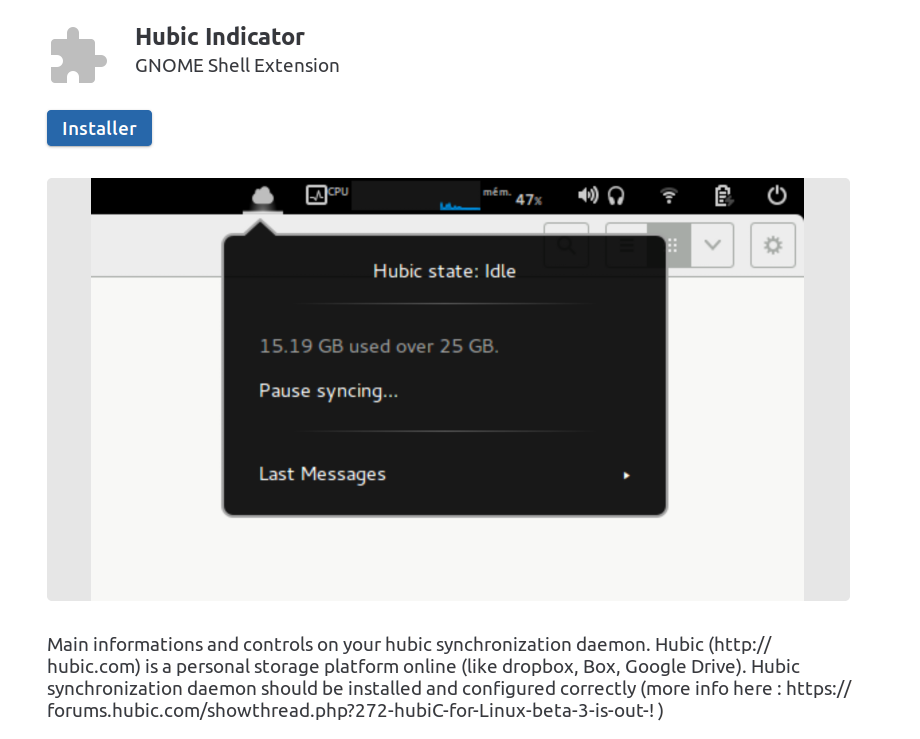Click the memory usage graph

460,197
